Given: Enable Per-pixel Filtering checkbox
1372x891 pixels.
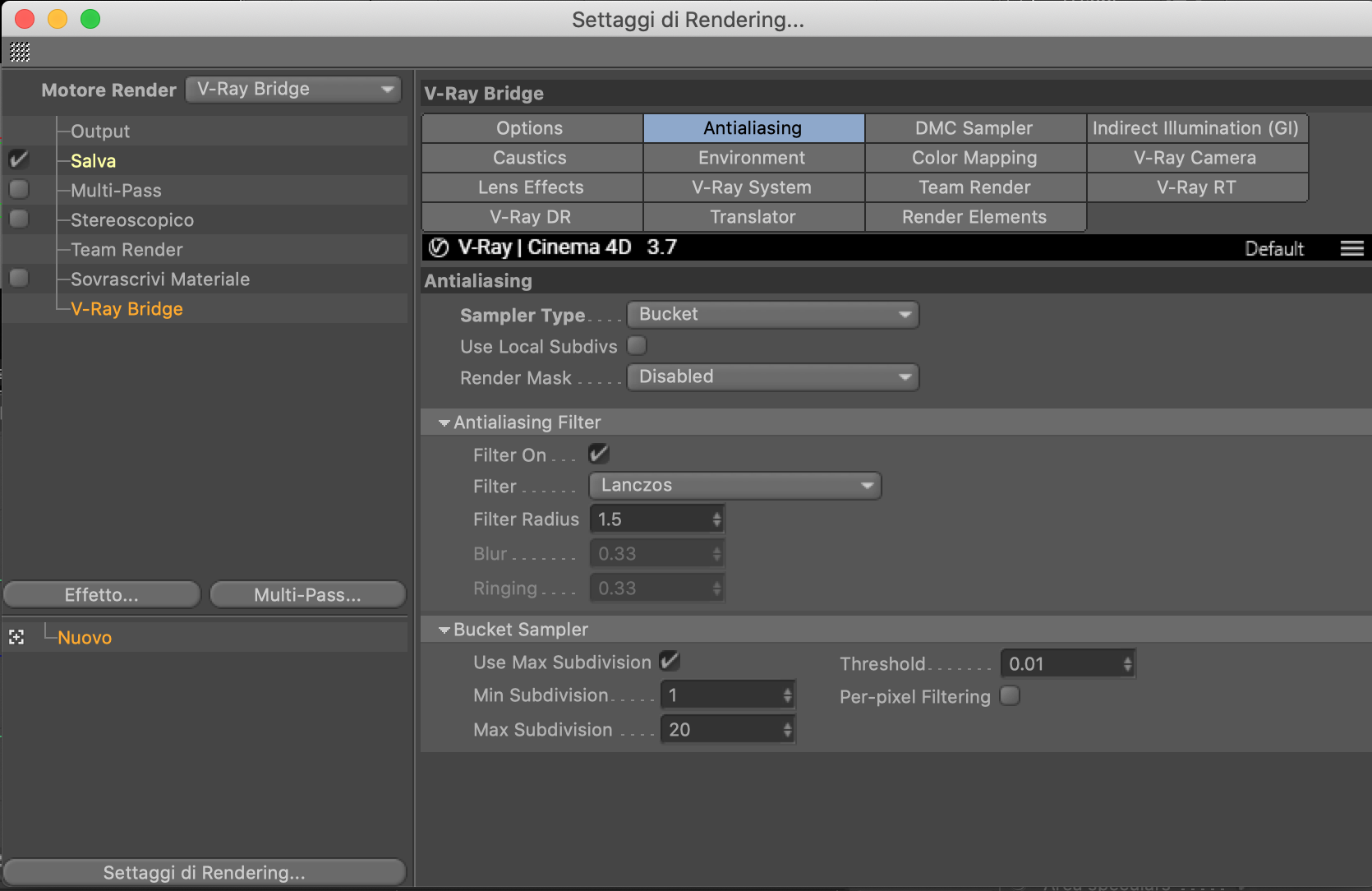Looking at the screenshot, I should [1010, 695].
